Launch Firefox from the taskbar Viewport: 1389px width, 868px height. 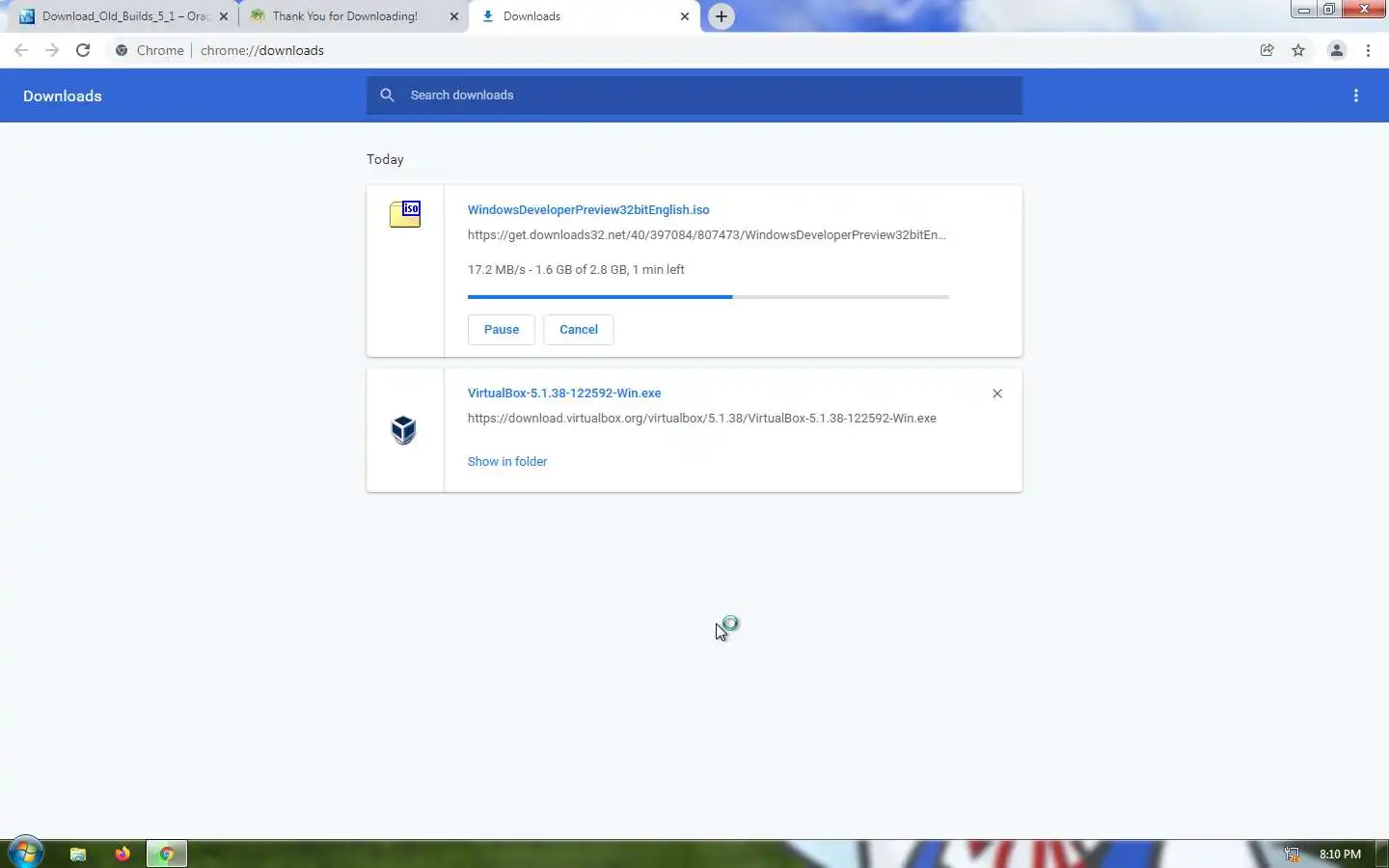coord(123,854)
